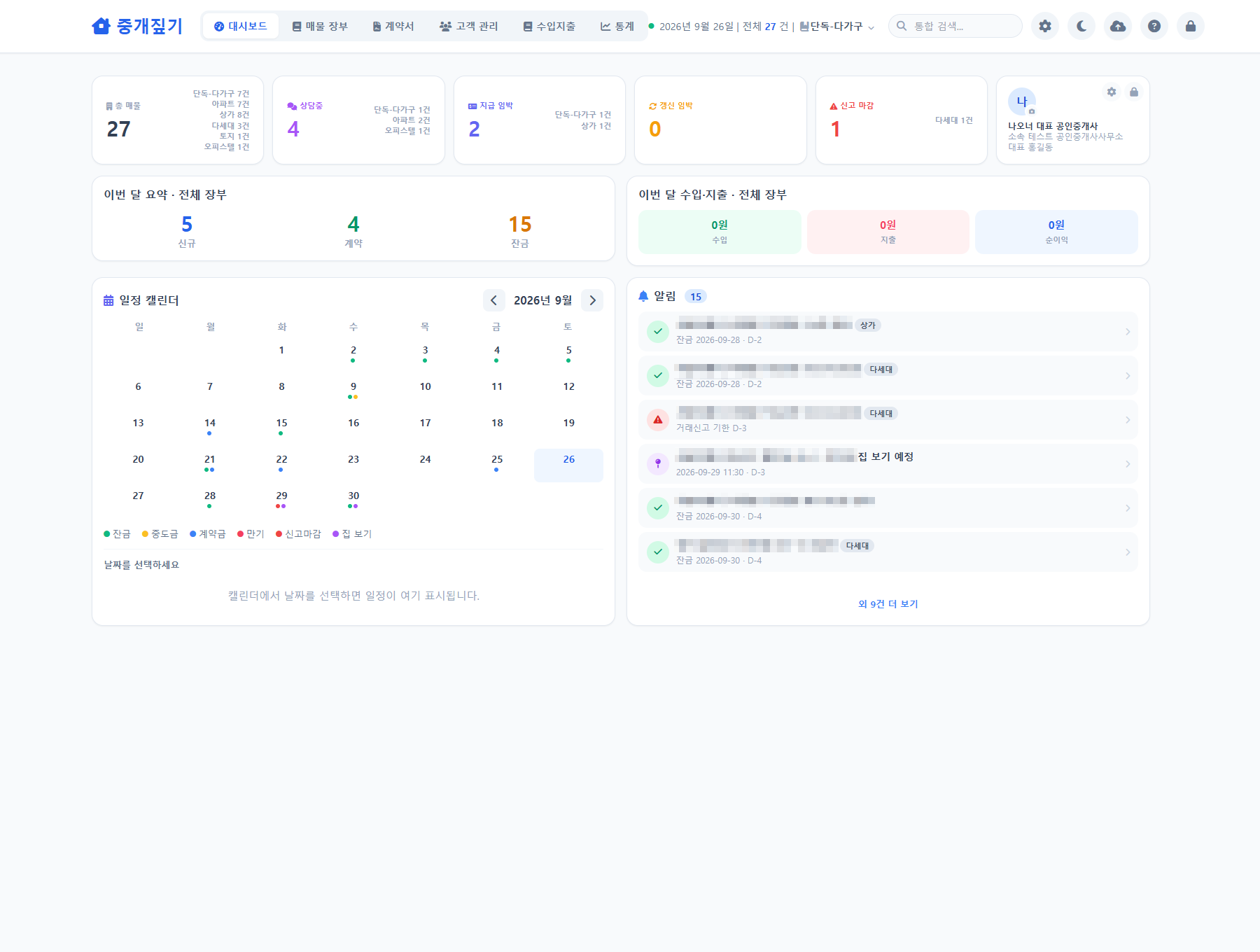Screen dimensions: 1260x952
Task: Expand 다세대 잔금 2026-09-30 alert chevron
Action: click(1128, 552)
